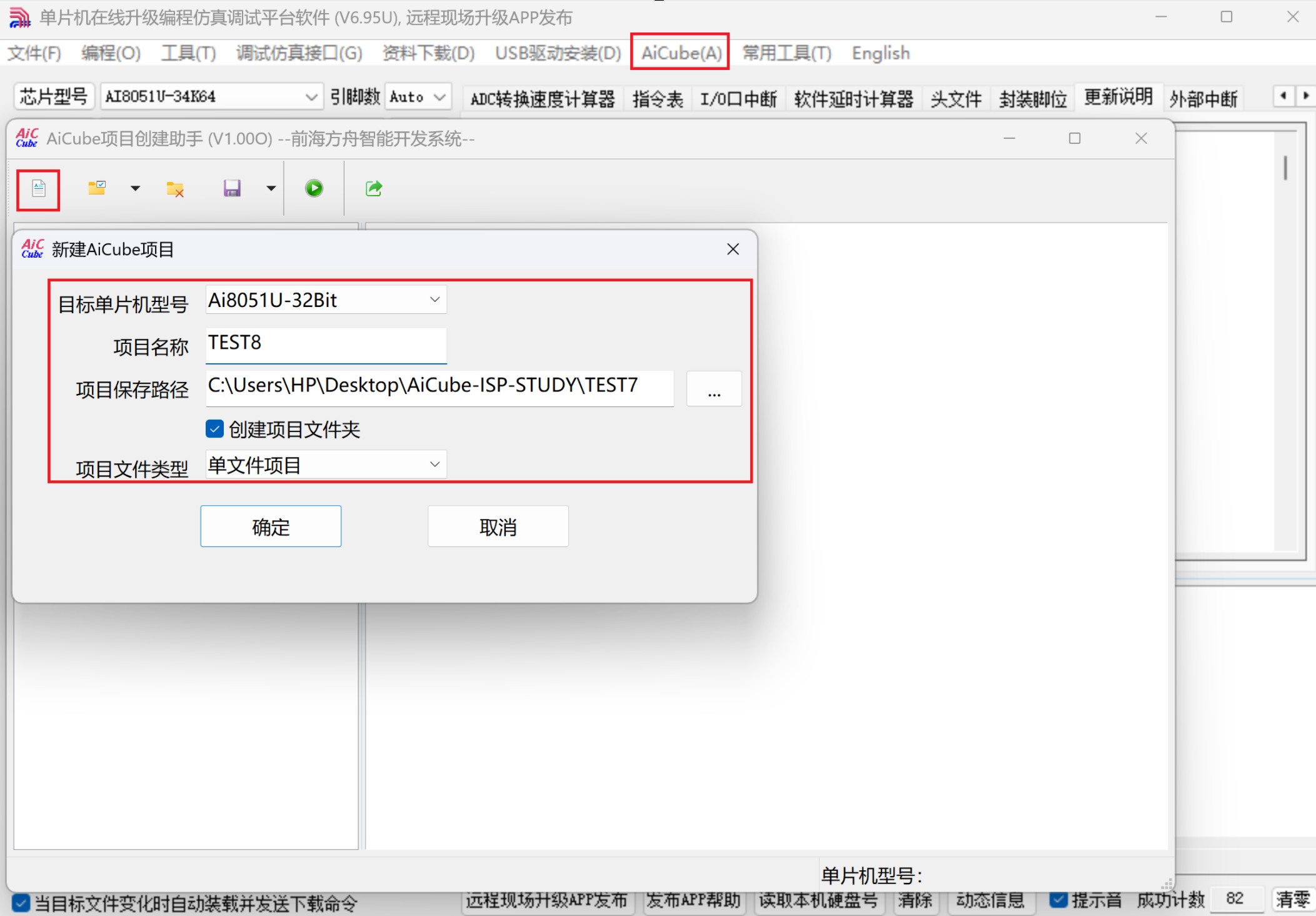Click the green run/generate play icon
Viewport: 1316px width, 916px height.
click(314, 188)
